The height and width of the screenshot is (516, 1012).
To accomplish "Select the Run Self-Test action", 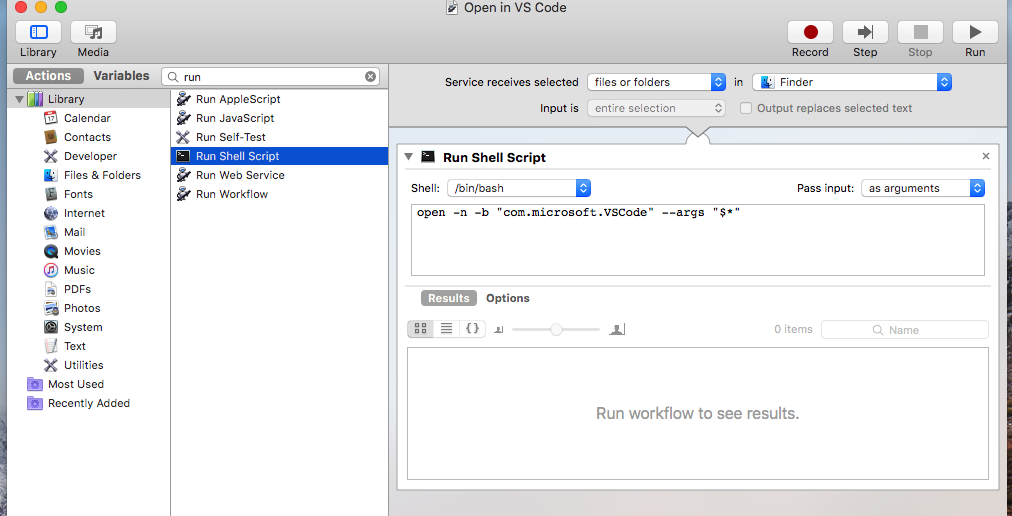I will (279, 137).
